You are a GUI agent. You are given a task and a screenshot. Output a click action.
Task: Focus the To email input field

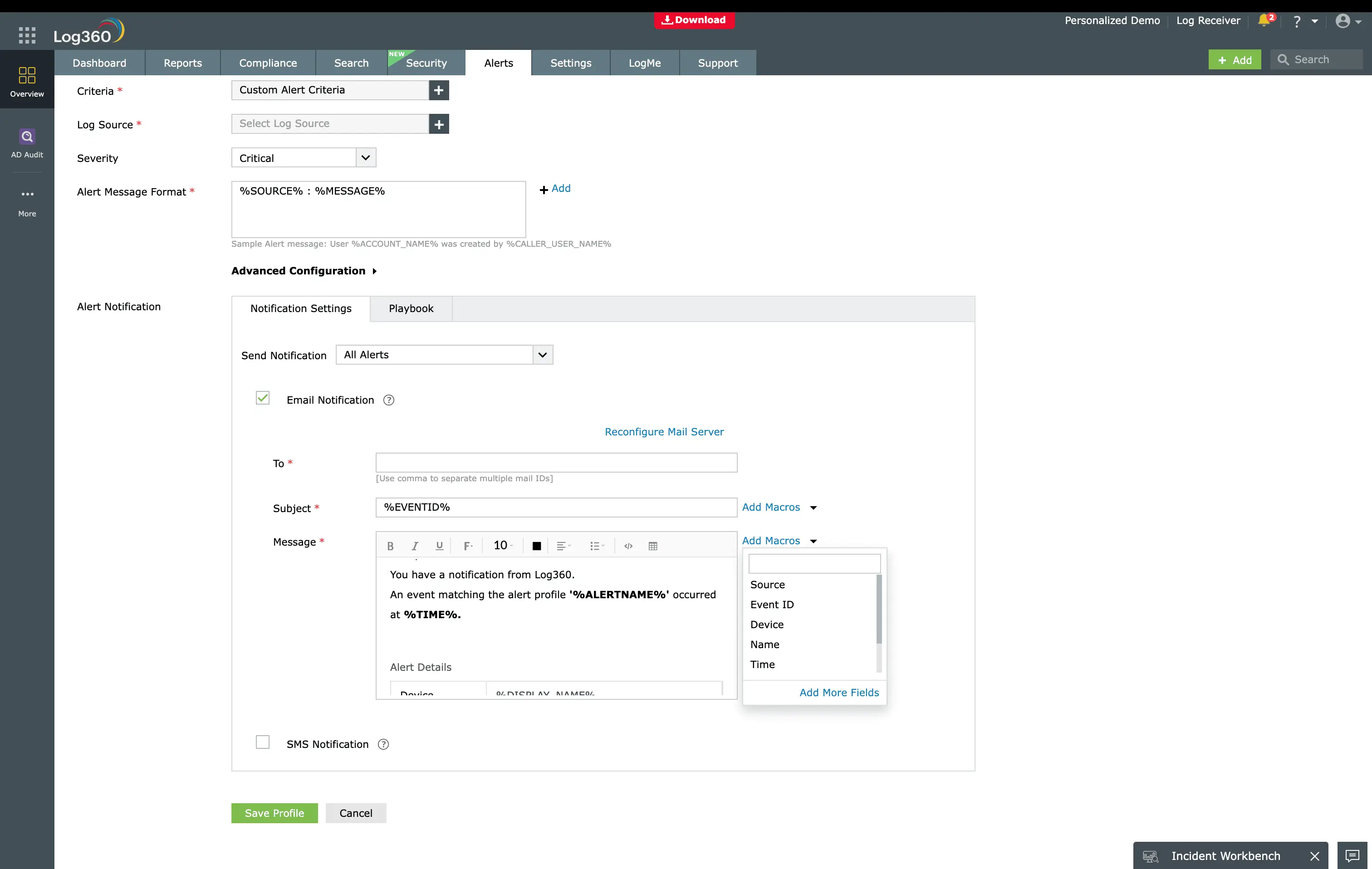[x=556, y=463]
